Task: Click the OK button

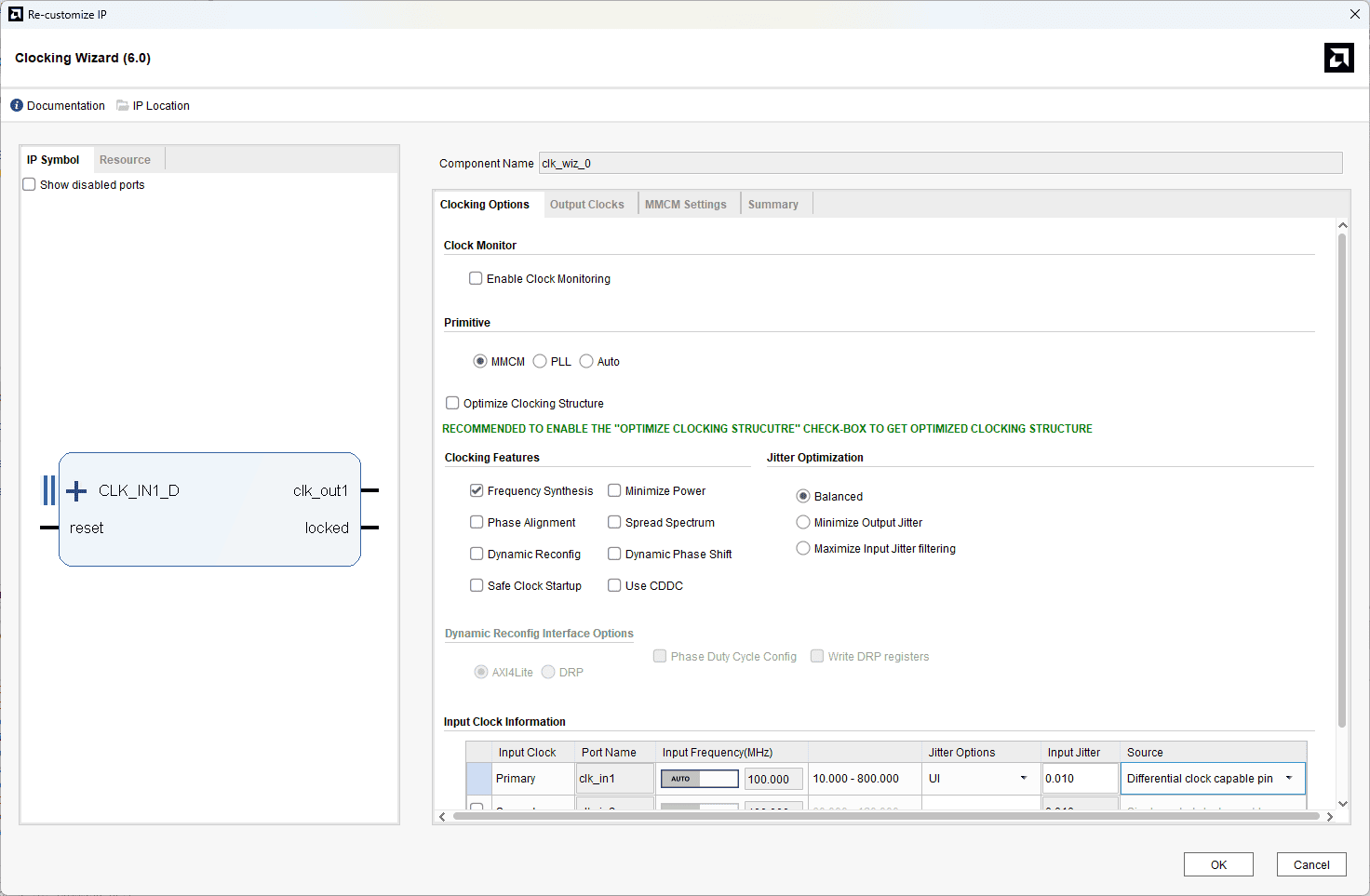Action: (1217, 864)
